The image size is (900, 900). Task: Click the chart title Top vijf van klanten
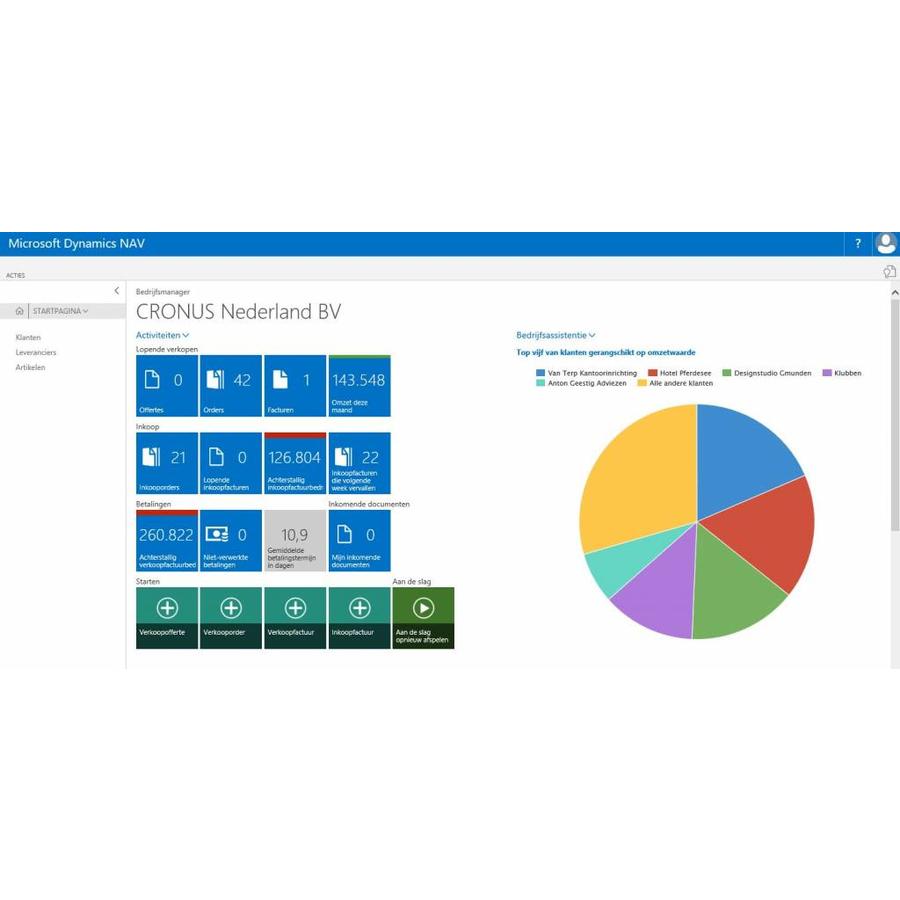coord(606,352)
